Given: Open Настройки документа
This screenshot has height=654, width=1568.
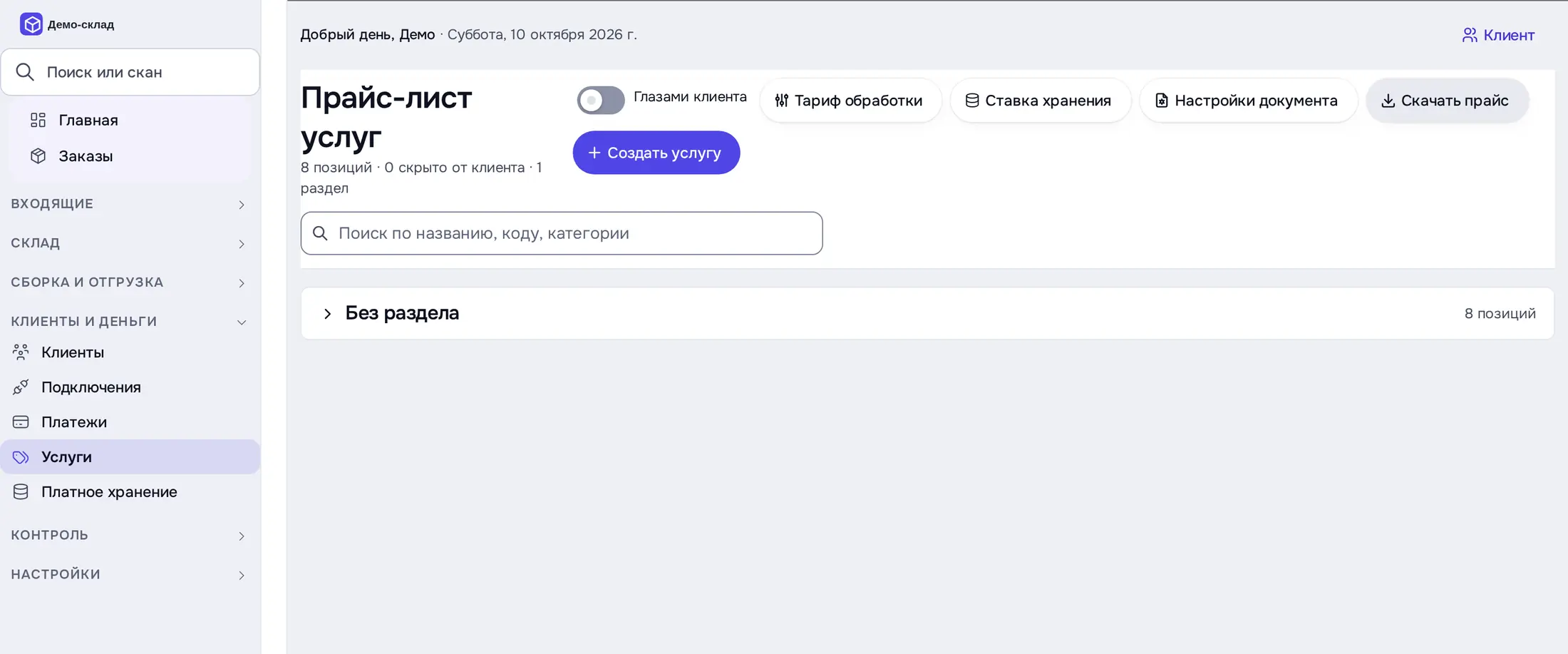Looking at the screenshot, I should coord(1248,101).
